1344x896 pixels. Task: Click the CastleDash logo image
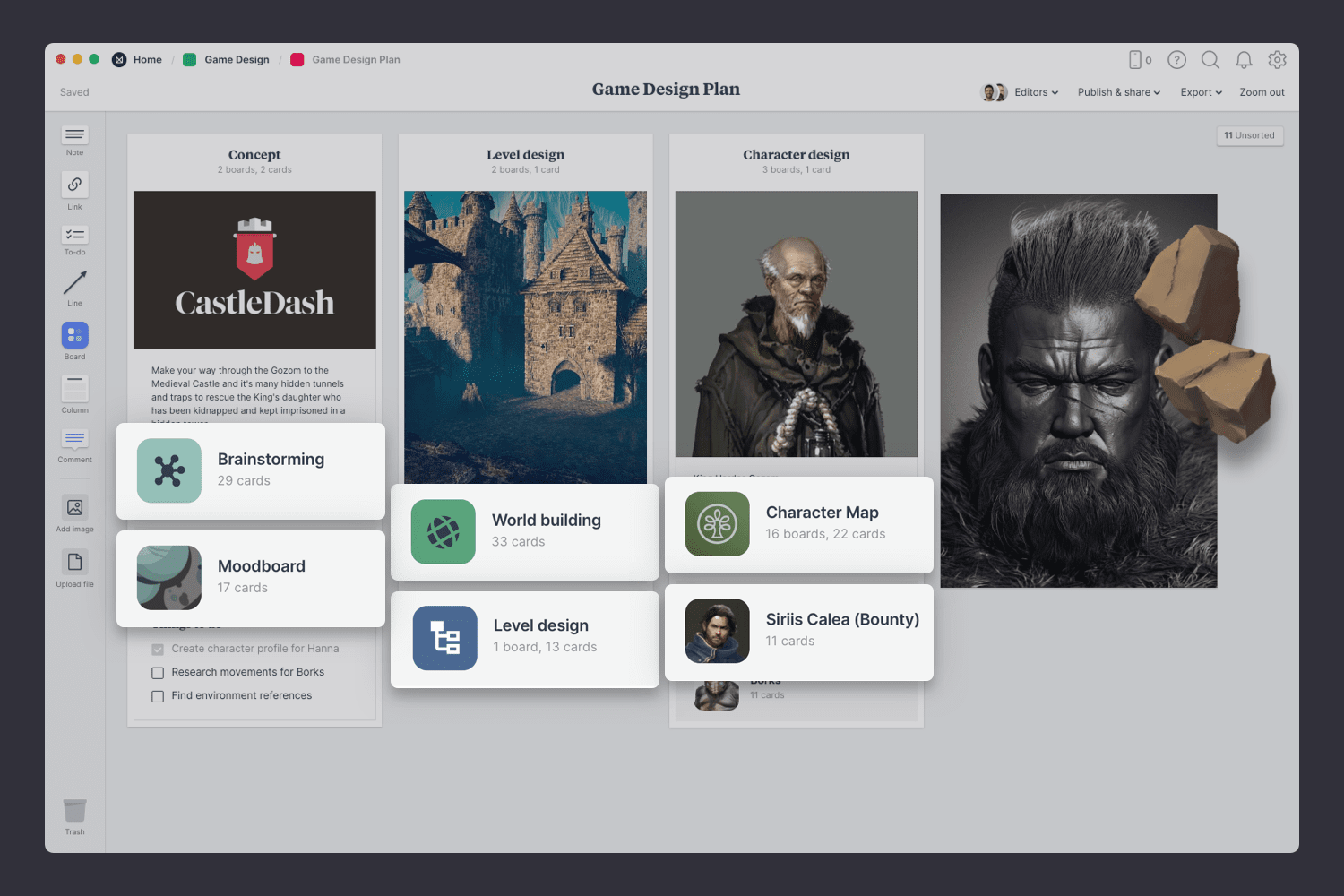254,270
